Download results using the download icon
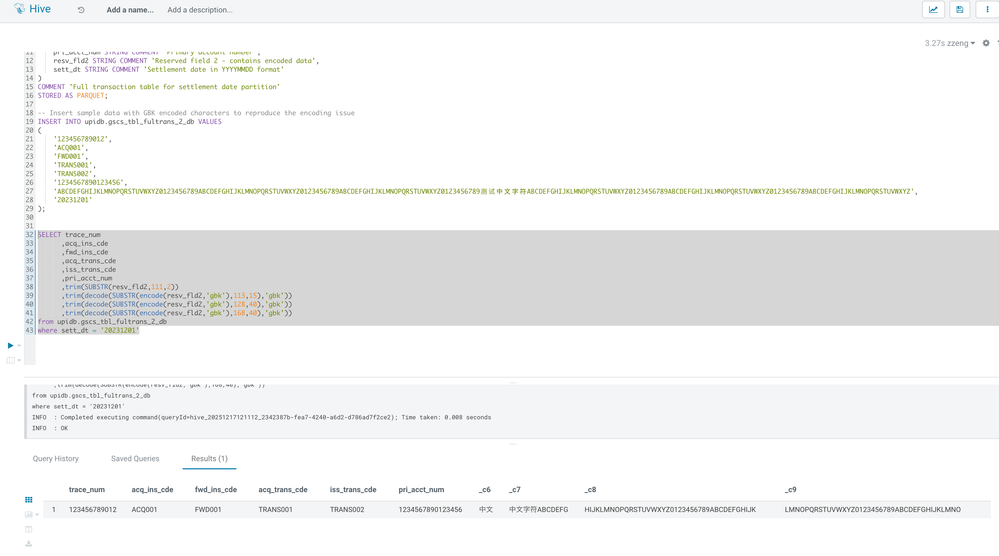Screen dimensions: 999x556 click(28, 544)
